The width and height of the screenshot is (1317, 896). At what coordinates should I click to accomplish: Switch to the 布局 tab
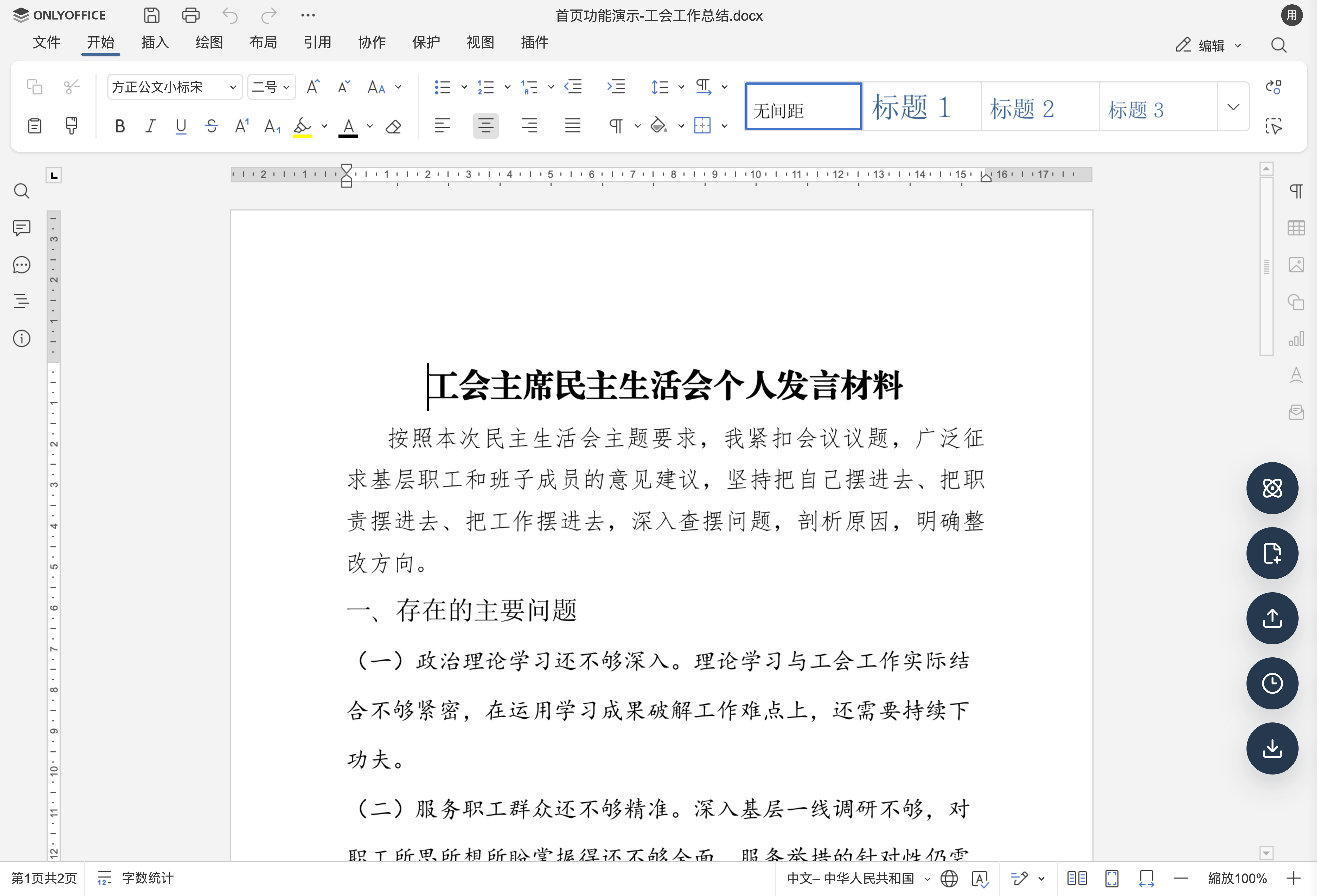[x=263, y=43]
